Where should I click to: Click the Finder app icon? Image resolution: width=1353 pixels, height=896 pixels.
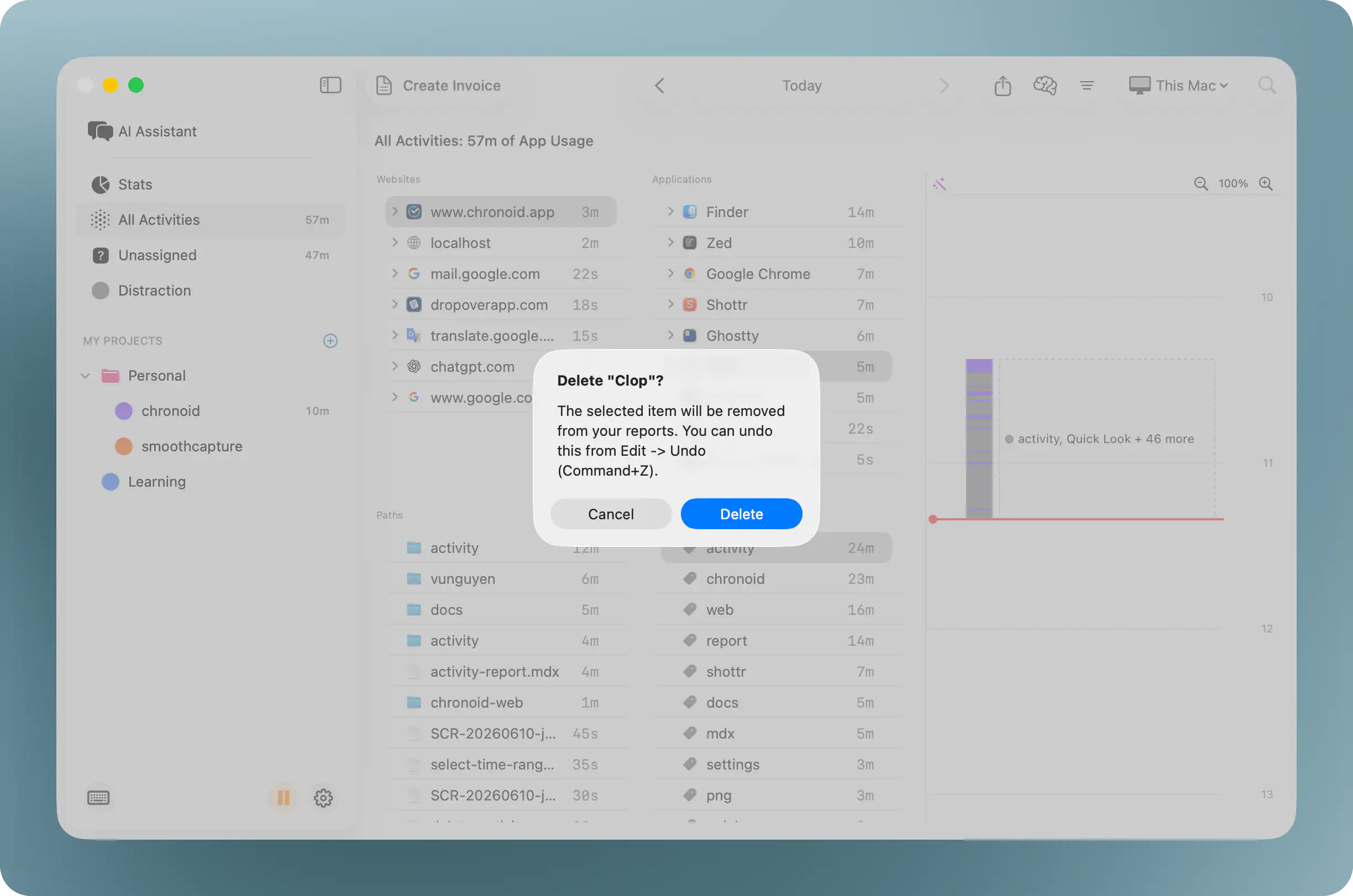(x=689, y=212)
